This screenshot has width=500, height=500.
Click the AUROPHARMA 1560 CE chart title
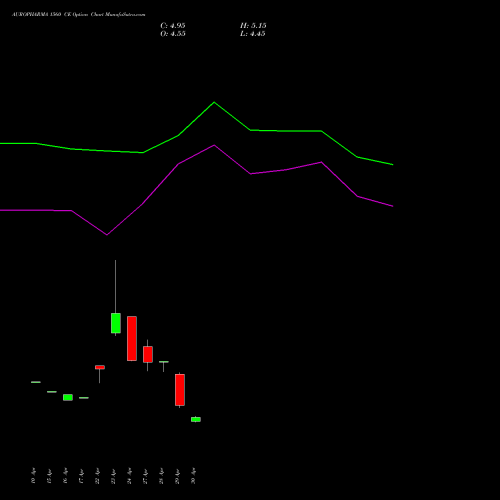[x=79, y=15]
